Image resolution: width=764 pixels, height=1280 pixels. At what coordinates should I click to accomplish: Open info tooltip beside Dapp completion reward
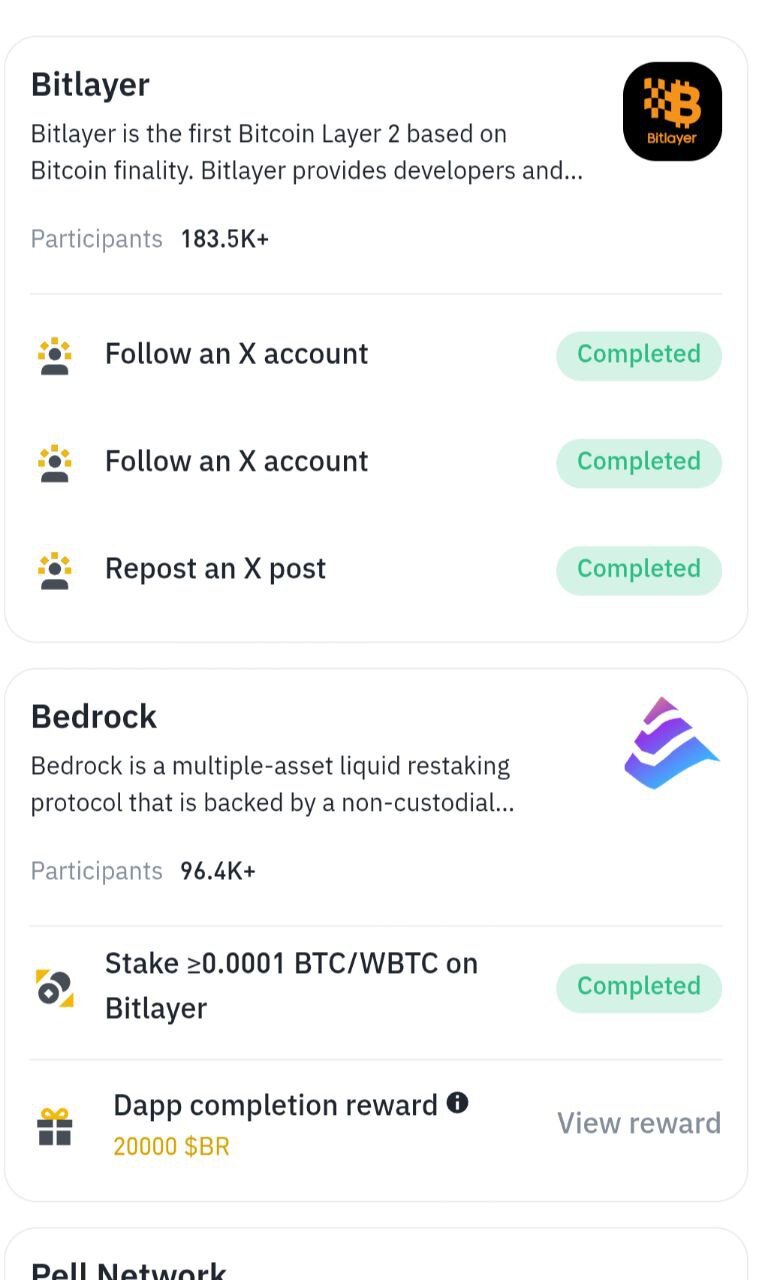pyautogui.click(x=458, y=1103)
